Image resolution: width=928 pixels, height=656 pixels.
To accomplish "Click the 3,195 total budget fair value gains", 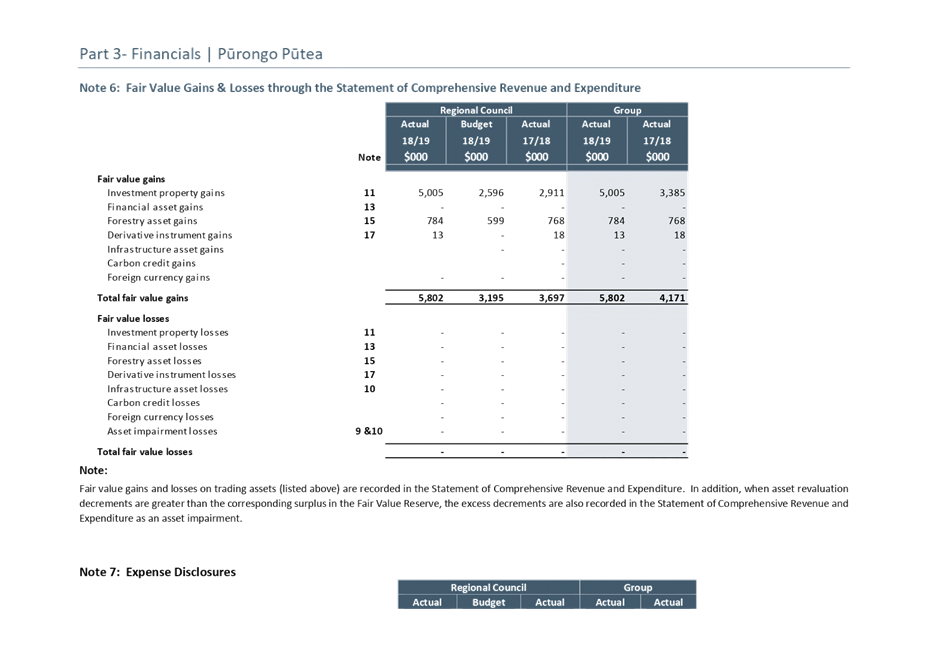I will (x=491, y=298).
